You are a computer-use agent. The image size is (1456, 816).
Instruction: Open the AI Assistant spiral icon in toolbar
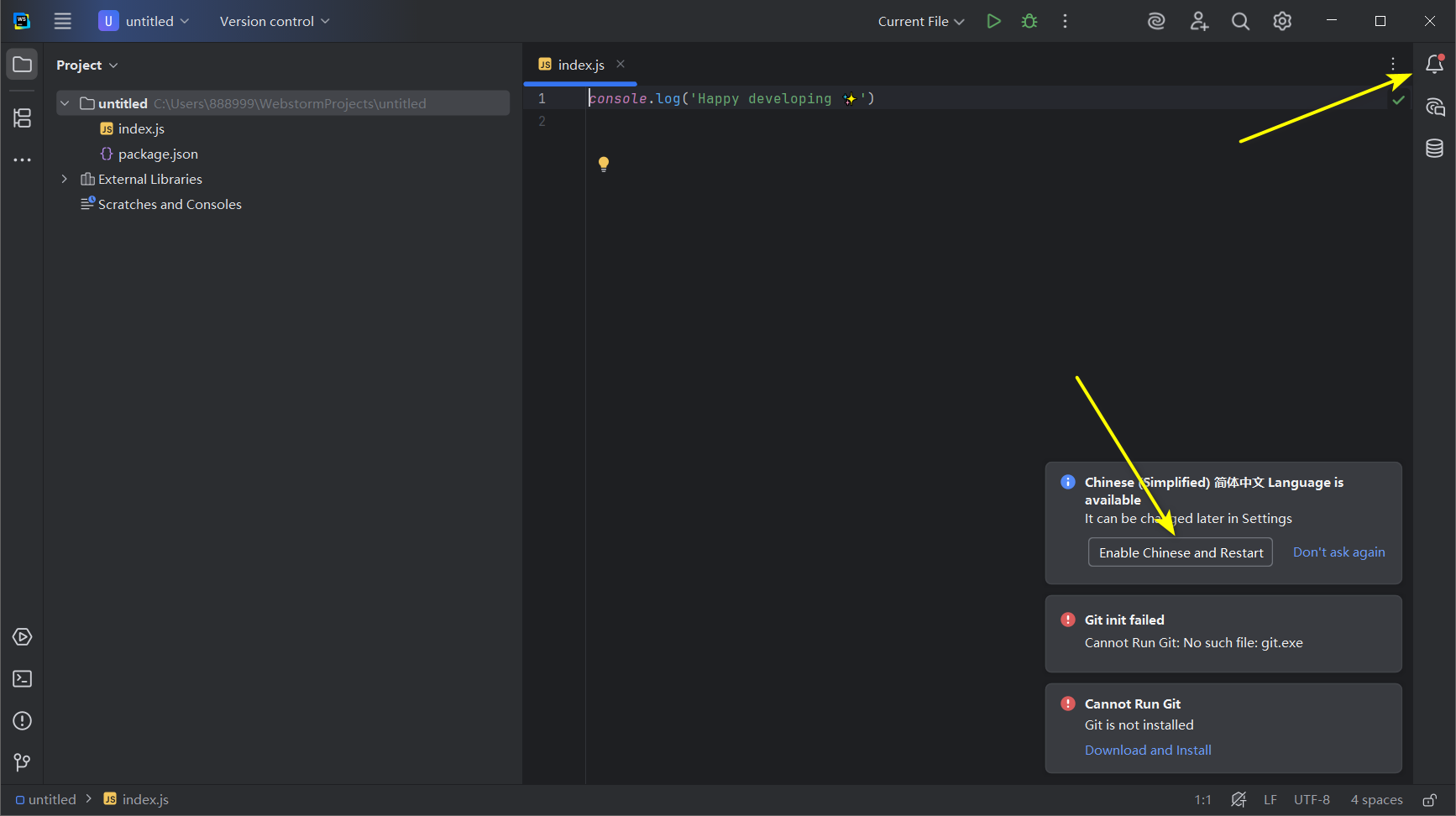click(x=1157, y=21)
